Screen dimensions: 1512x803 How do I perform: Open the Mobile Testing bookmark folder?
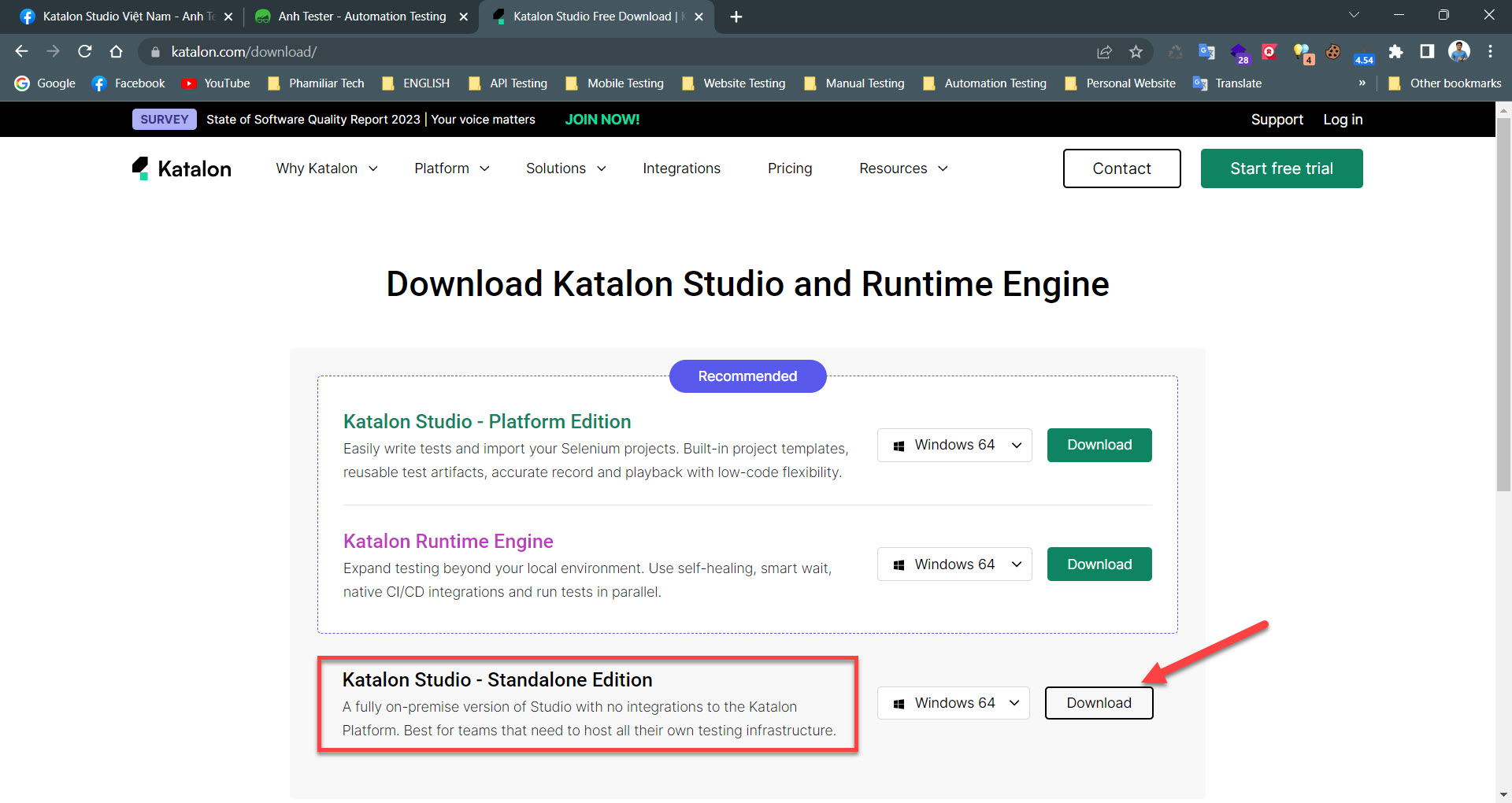(615, 83)
